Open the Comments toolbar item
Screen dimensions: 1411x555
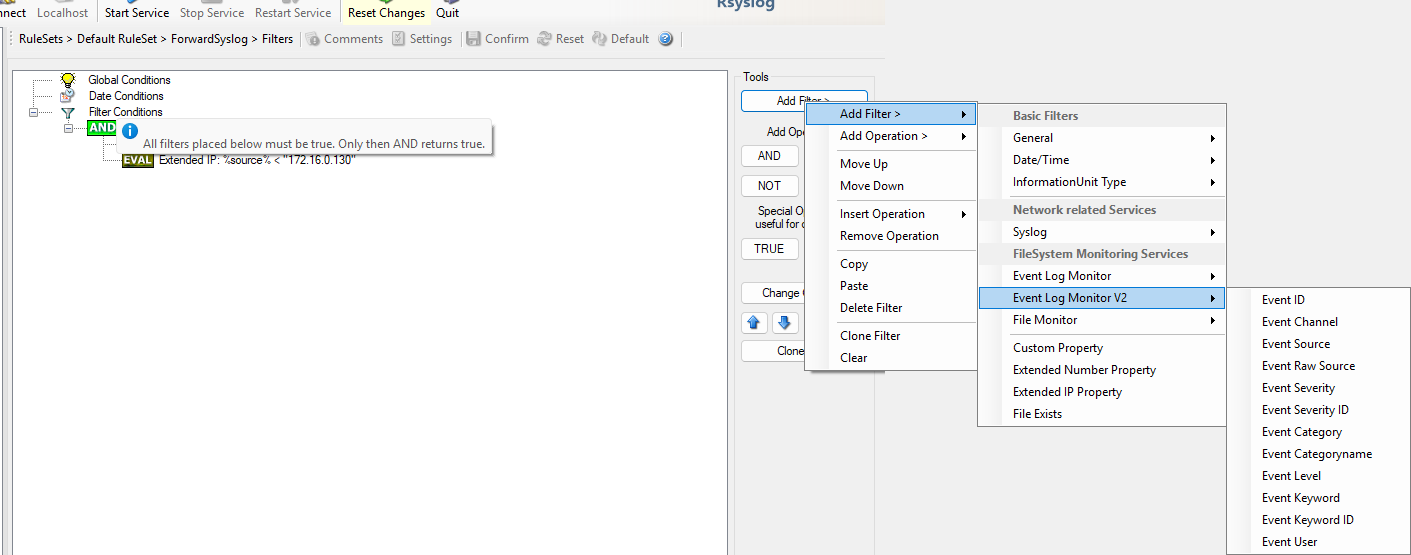pos(344,39)
